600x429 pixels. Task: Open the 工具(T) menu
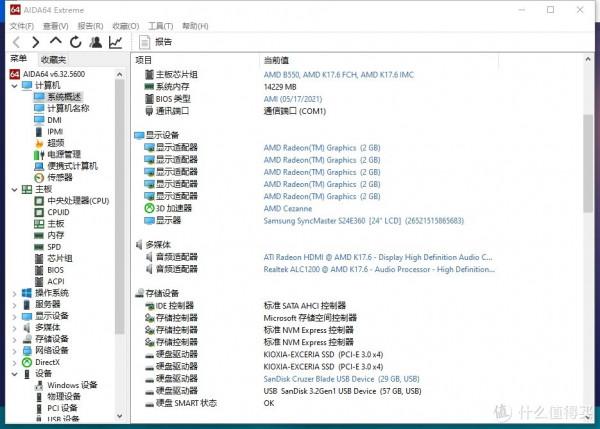pos(160,25)
